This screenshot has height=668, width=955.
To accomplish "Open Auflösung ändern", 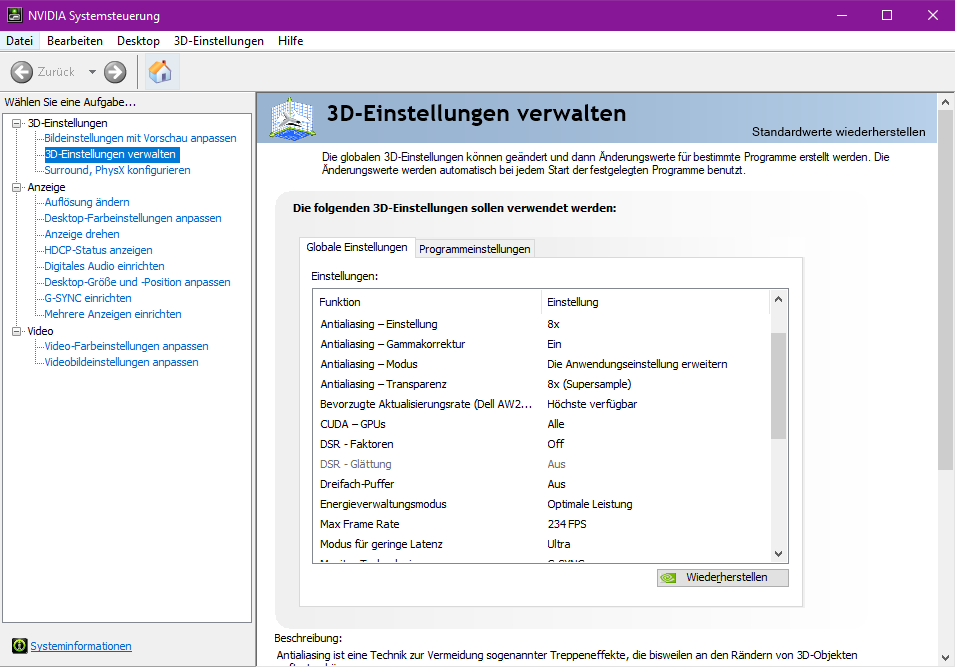I will tap(86, 202).
